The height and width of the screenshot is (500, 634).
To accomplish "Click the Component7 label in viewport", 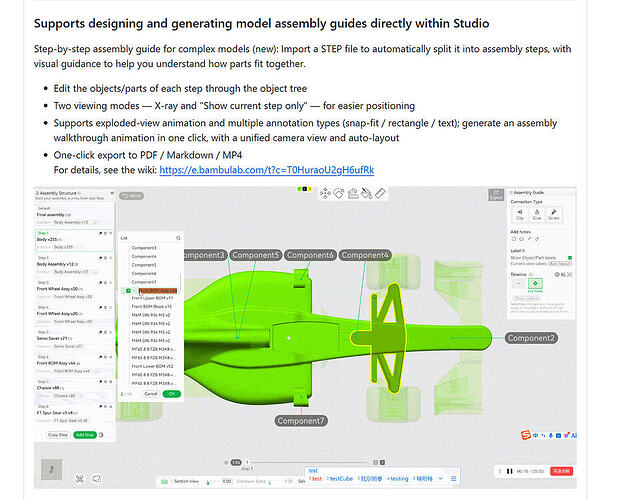I will 301,421.
